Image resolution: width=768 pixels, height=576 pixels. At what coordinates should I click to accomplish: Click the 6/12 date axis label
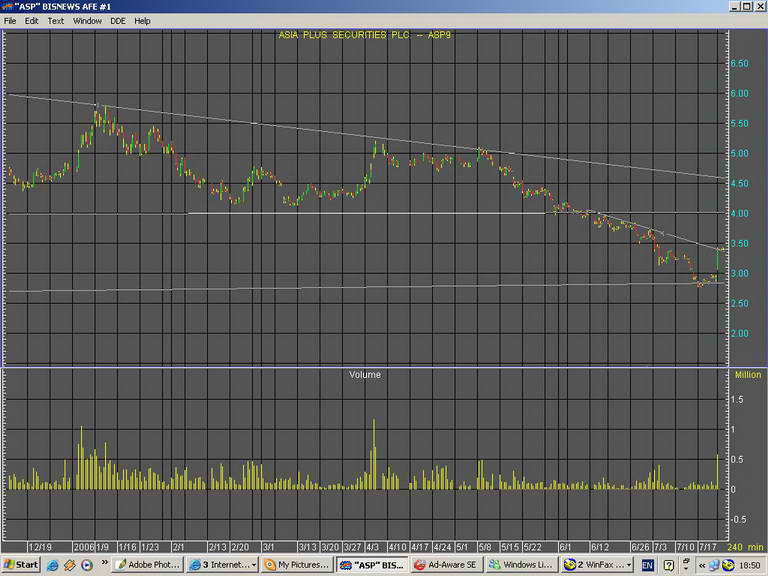click(600, 547)
